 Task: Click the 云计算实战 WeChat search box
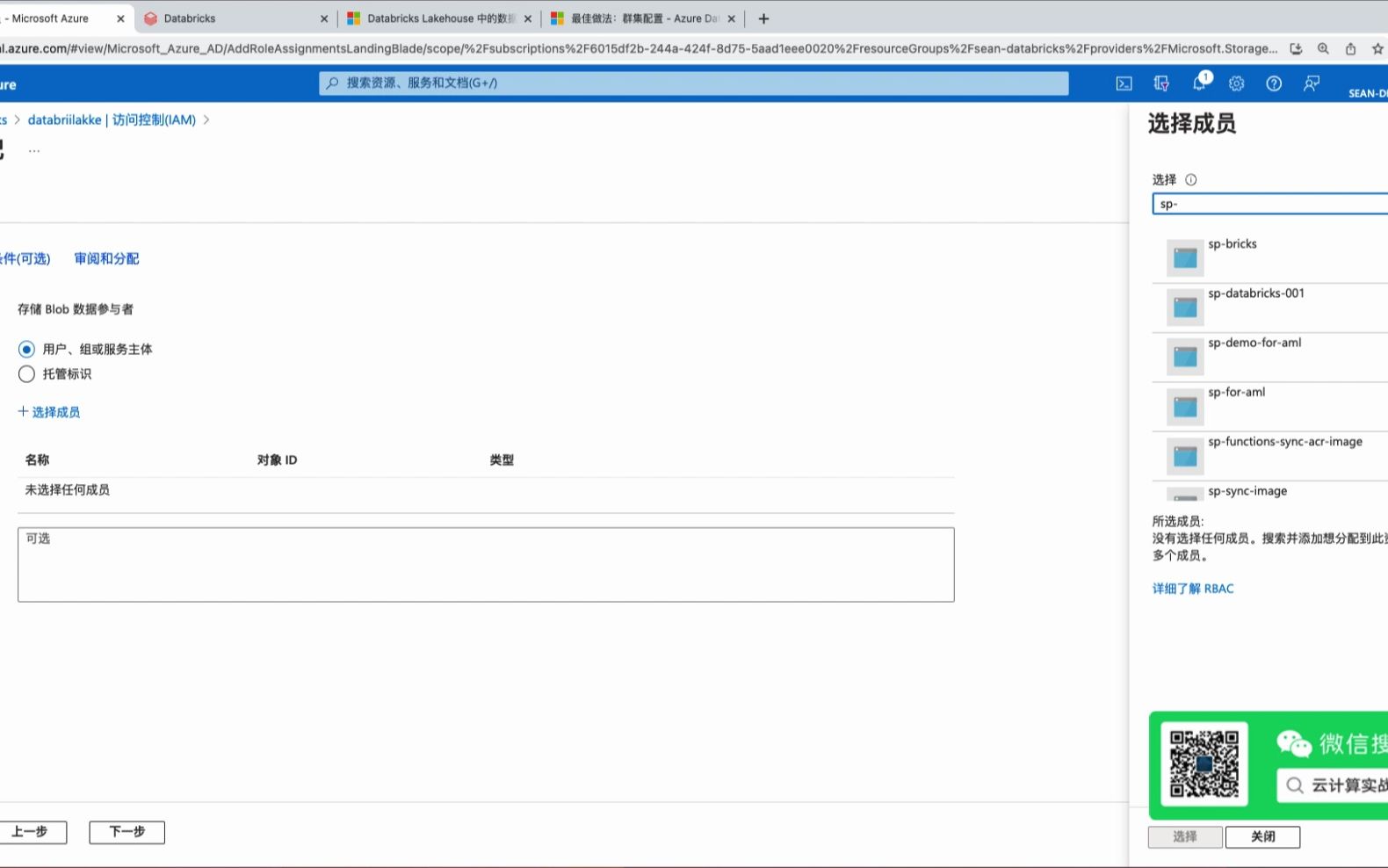tap(1333, 785)
